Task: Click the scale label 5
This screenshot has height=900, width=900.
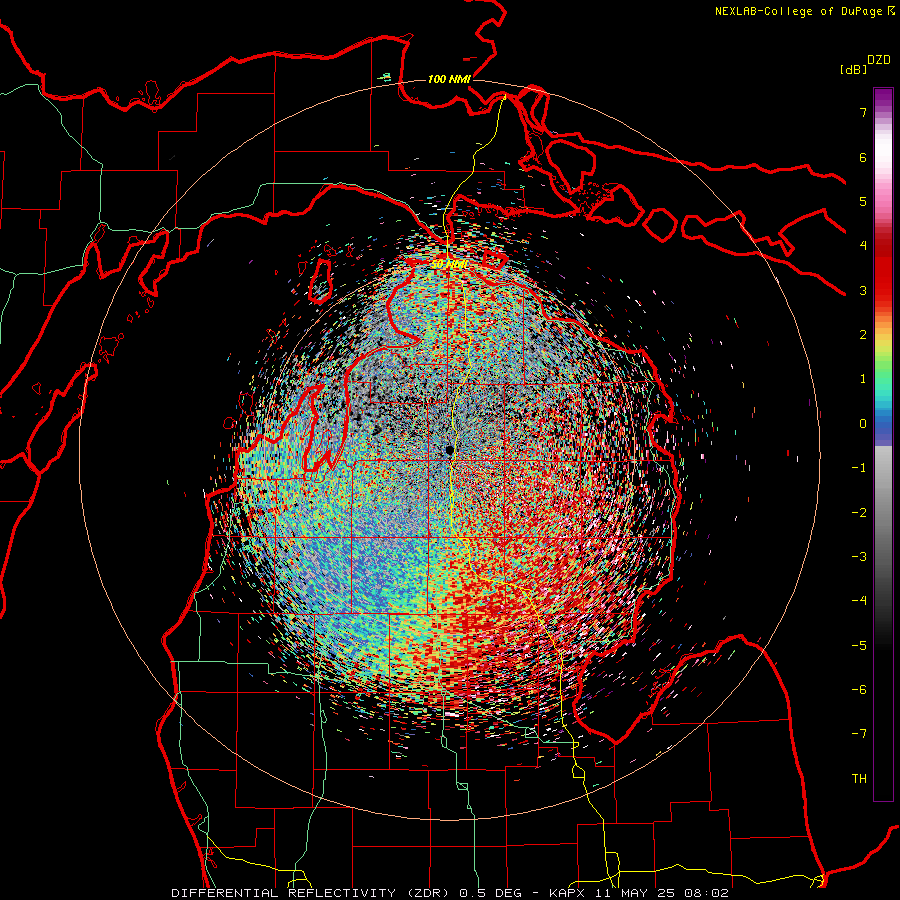Action: [863, 201]
